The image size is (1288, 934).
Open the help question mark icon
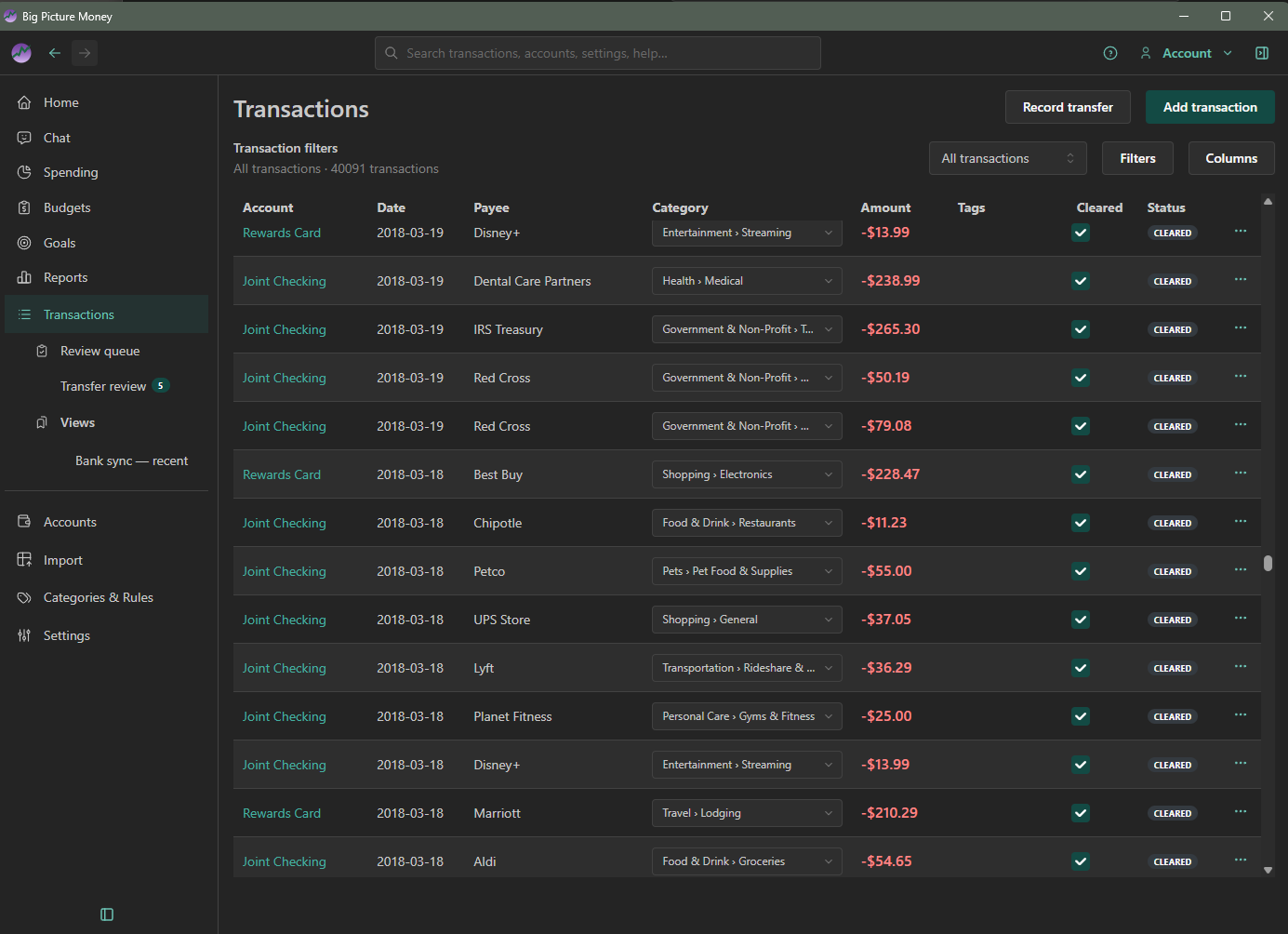click(1110, 53)
